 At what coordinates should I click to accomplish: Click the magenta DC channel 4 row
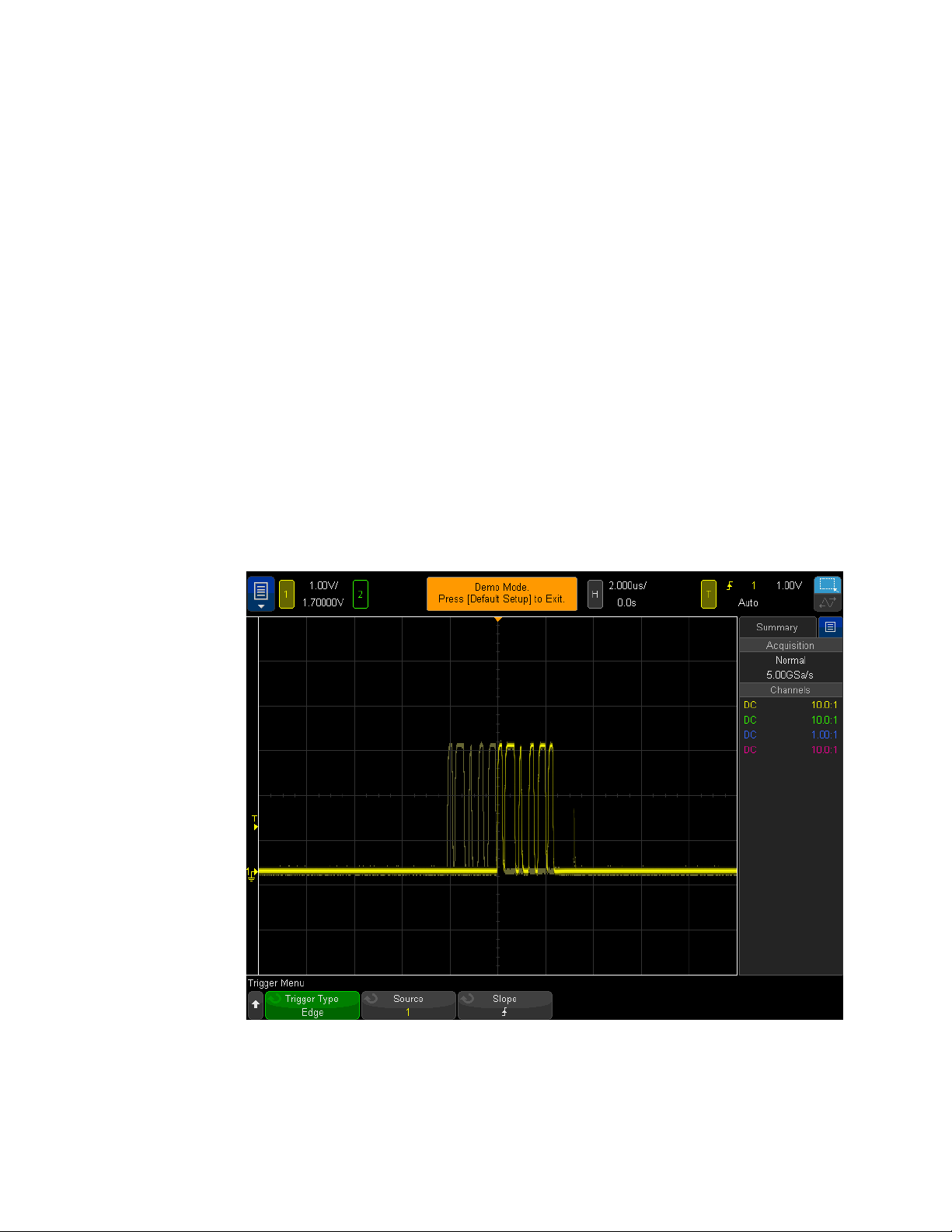tap(790, 750)
